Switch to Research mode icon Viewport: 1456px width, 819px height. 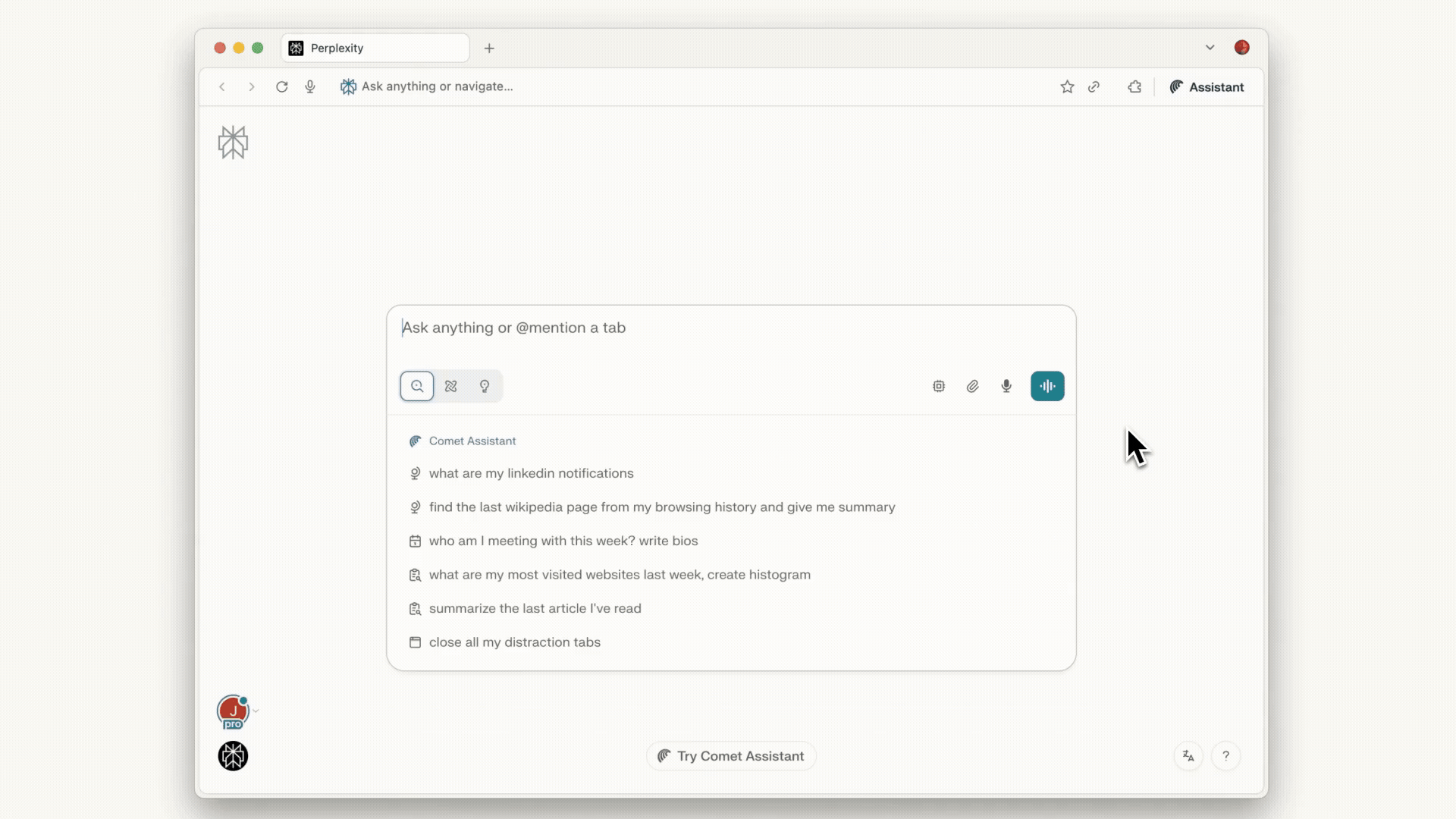451,386
